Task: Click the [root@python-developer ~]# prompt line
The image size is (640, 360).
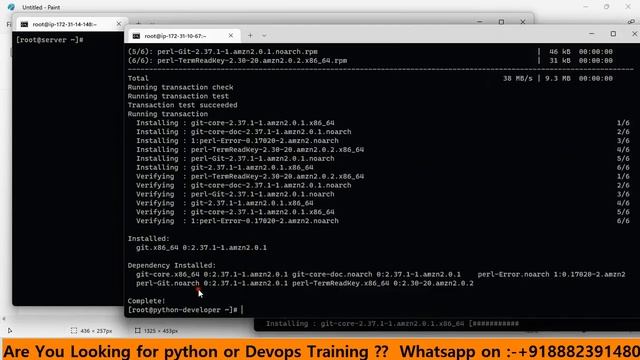Action: click(182, 310)
